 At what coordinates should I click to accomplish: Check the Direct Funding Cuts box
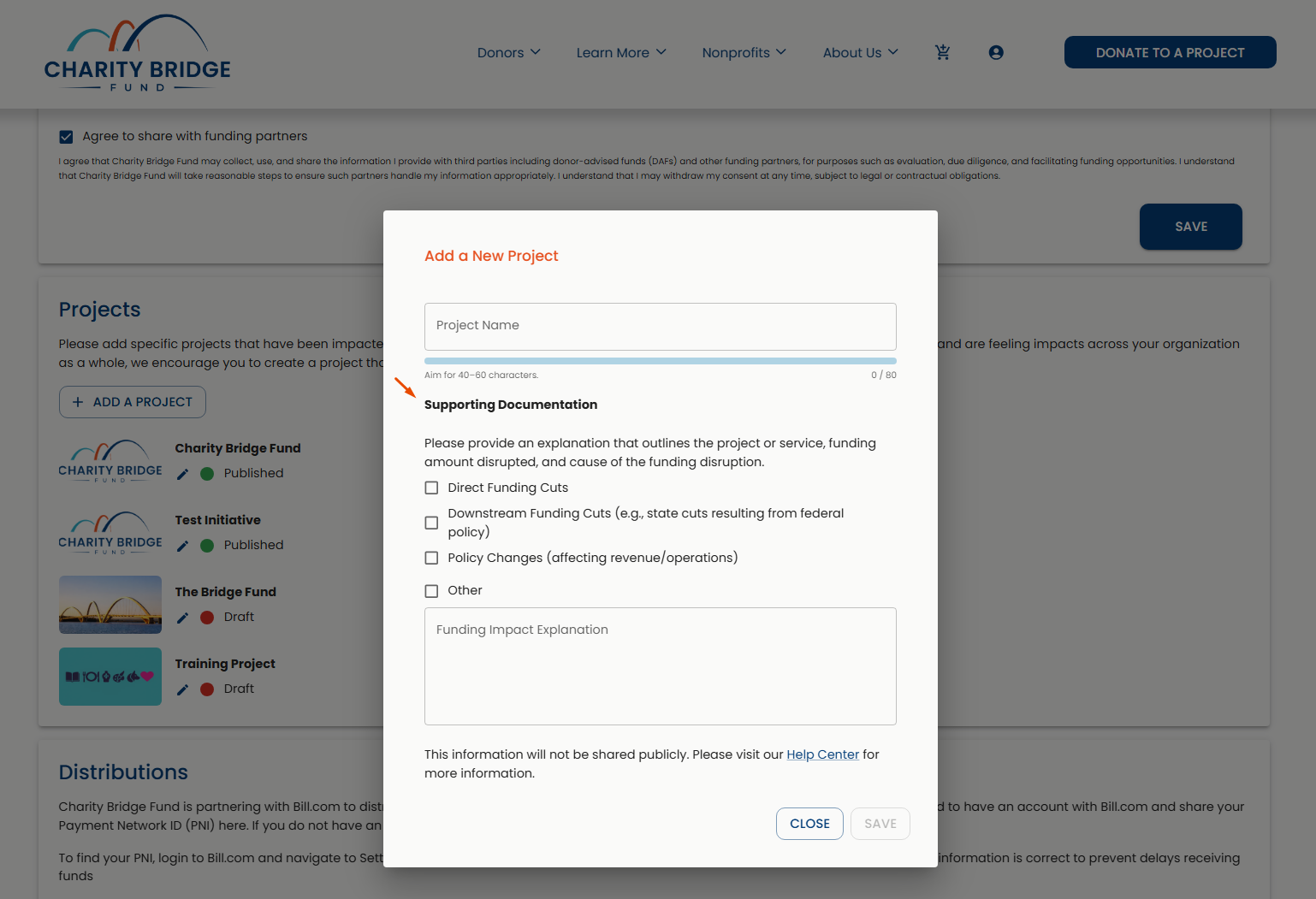431,488
